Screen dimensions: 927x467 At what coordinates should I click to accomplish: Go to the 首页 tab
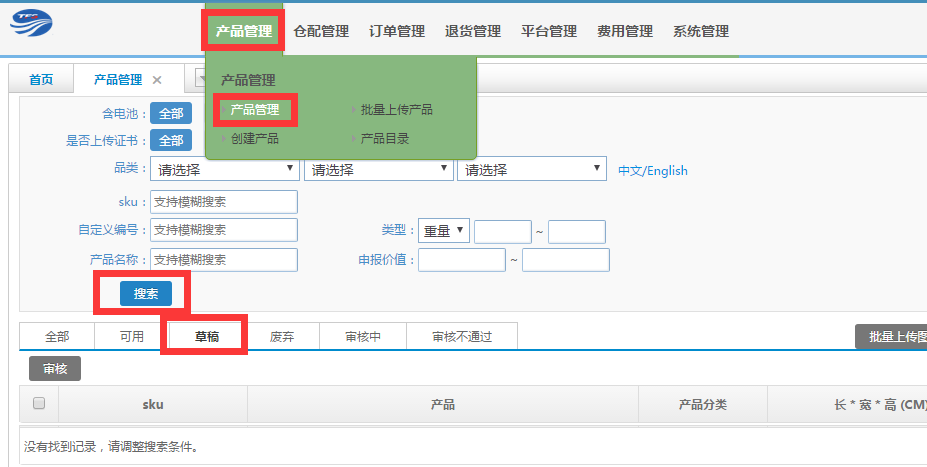pyautogui.click(x=41, y=80)
